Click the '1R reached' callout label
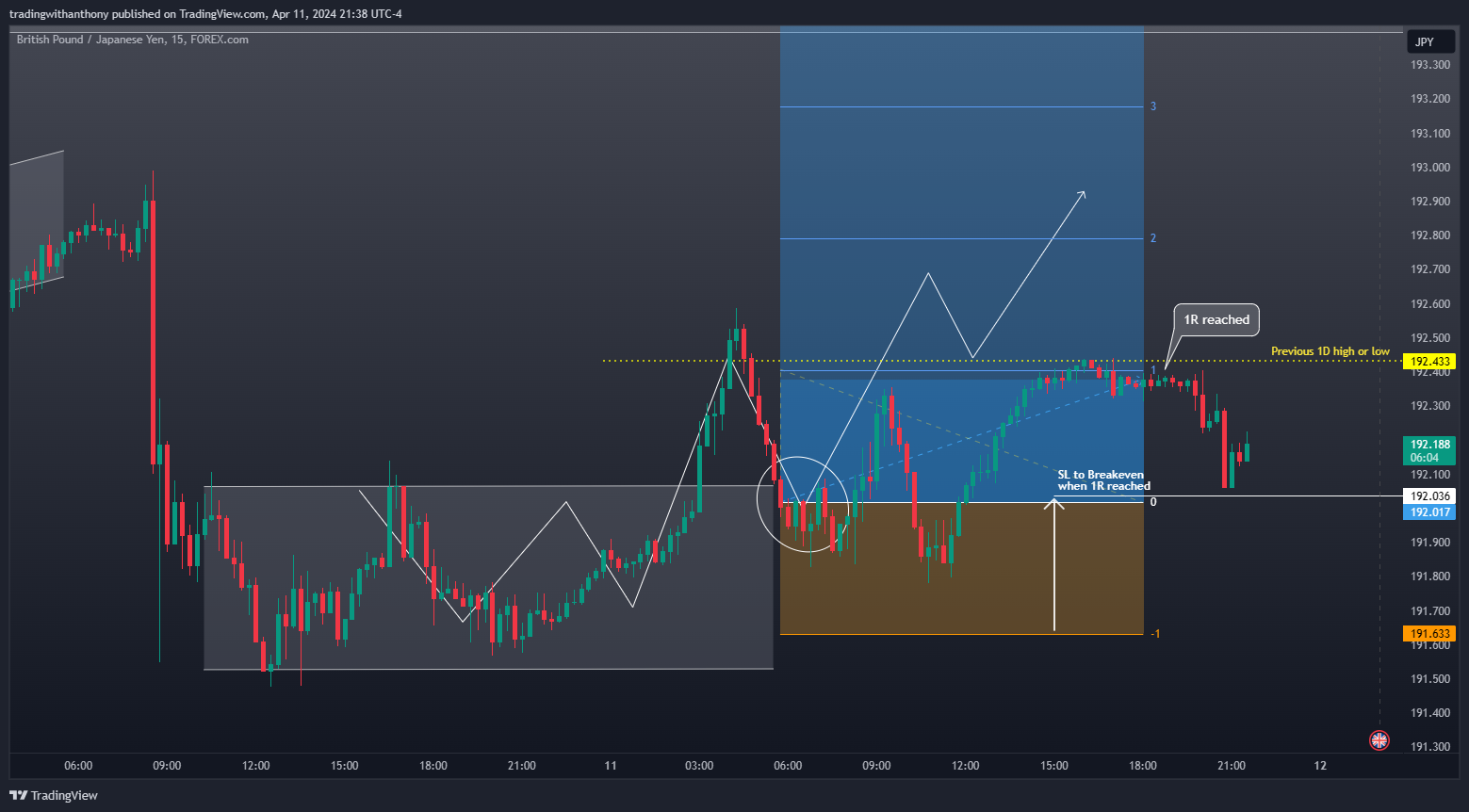This screenshot has width=1469, height=812. [x=1216, y=320]
